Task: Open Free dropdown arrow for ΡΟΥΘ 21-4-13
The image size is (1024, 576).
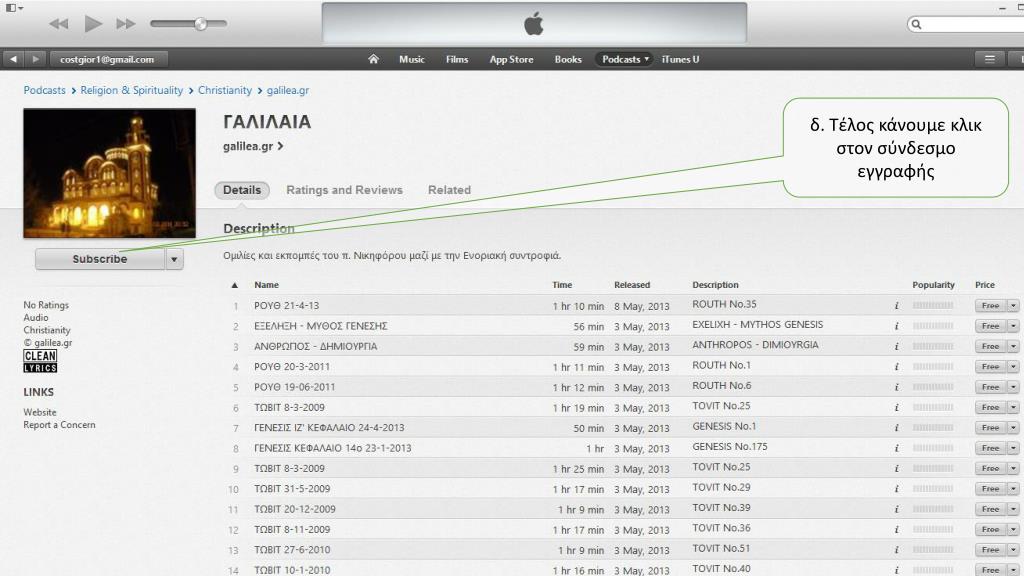Action: pos(1013,306)
